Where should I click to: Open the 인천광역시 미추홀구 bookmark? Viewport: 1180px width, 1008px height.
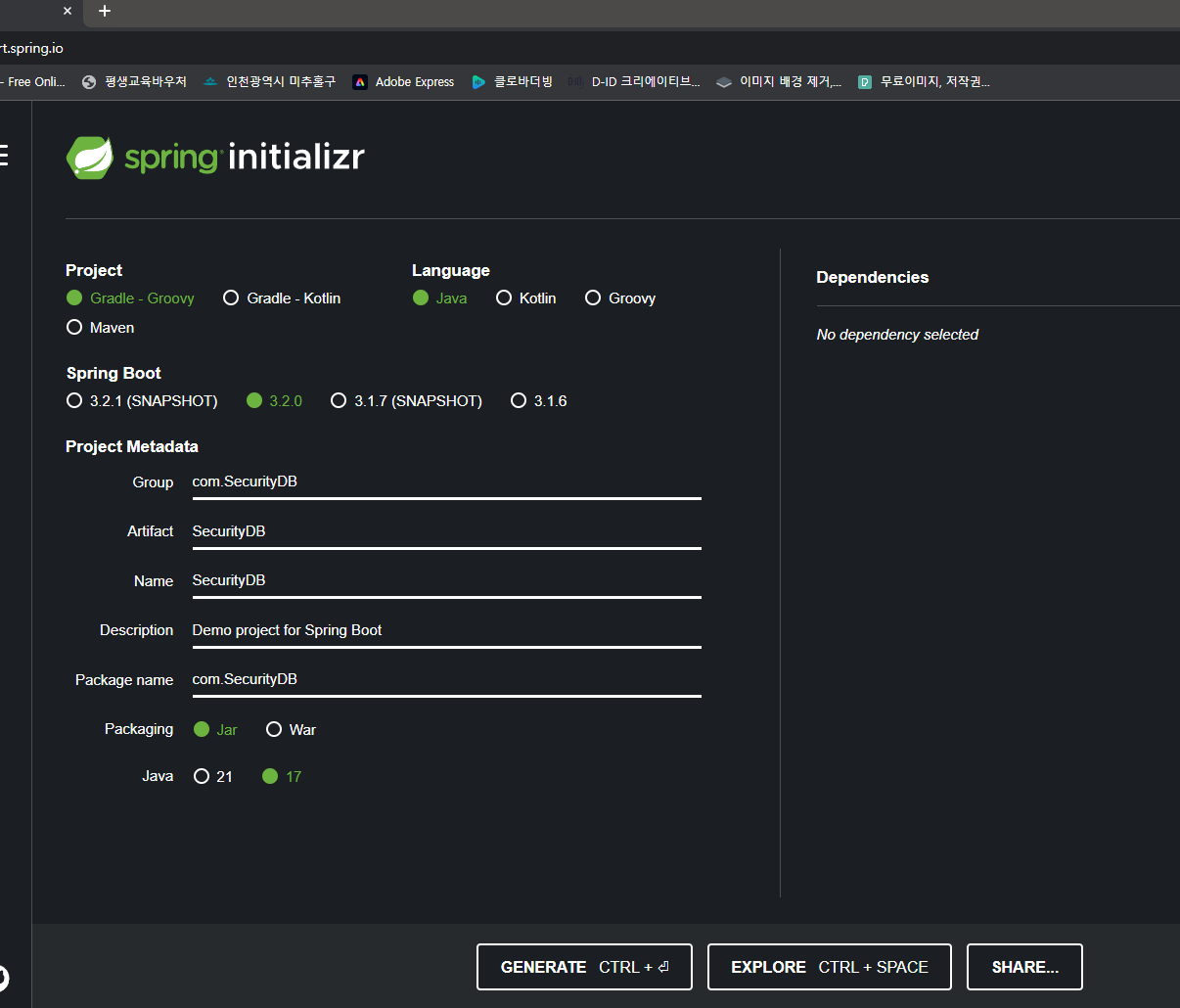(269, 82)
